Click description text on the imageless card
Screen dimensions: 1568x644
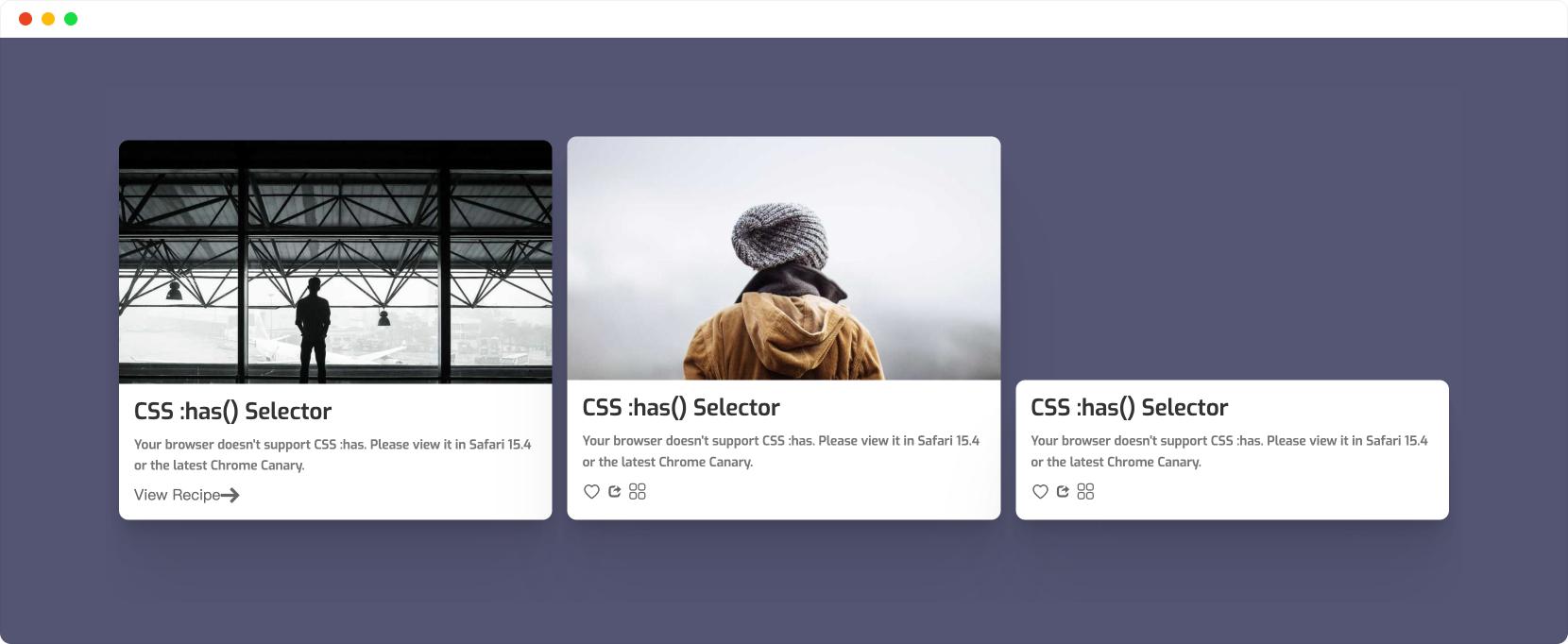pos(1229,450)
